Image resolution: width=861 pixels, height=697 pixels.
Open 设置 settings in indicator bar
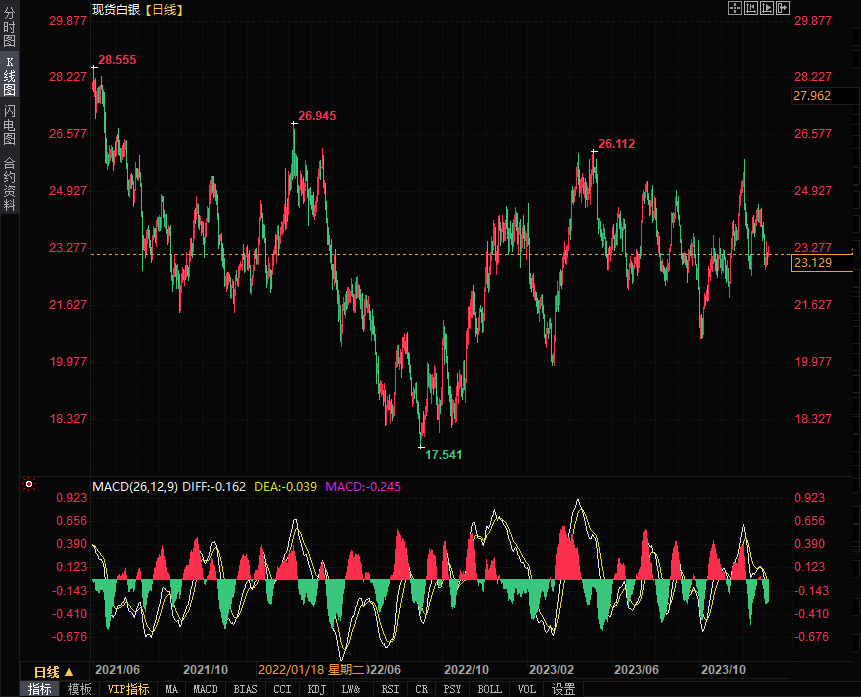(x=563, y=689)
